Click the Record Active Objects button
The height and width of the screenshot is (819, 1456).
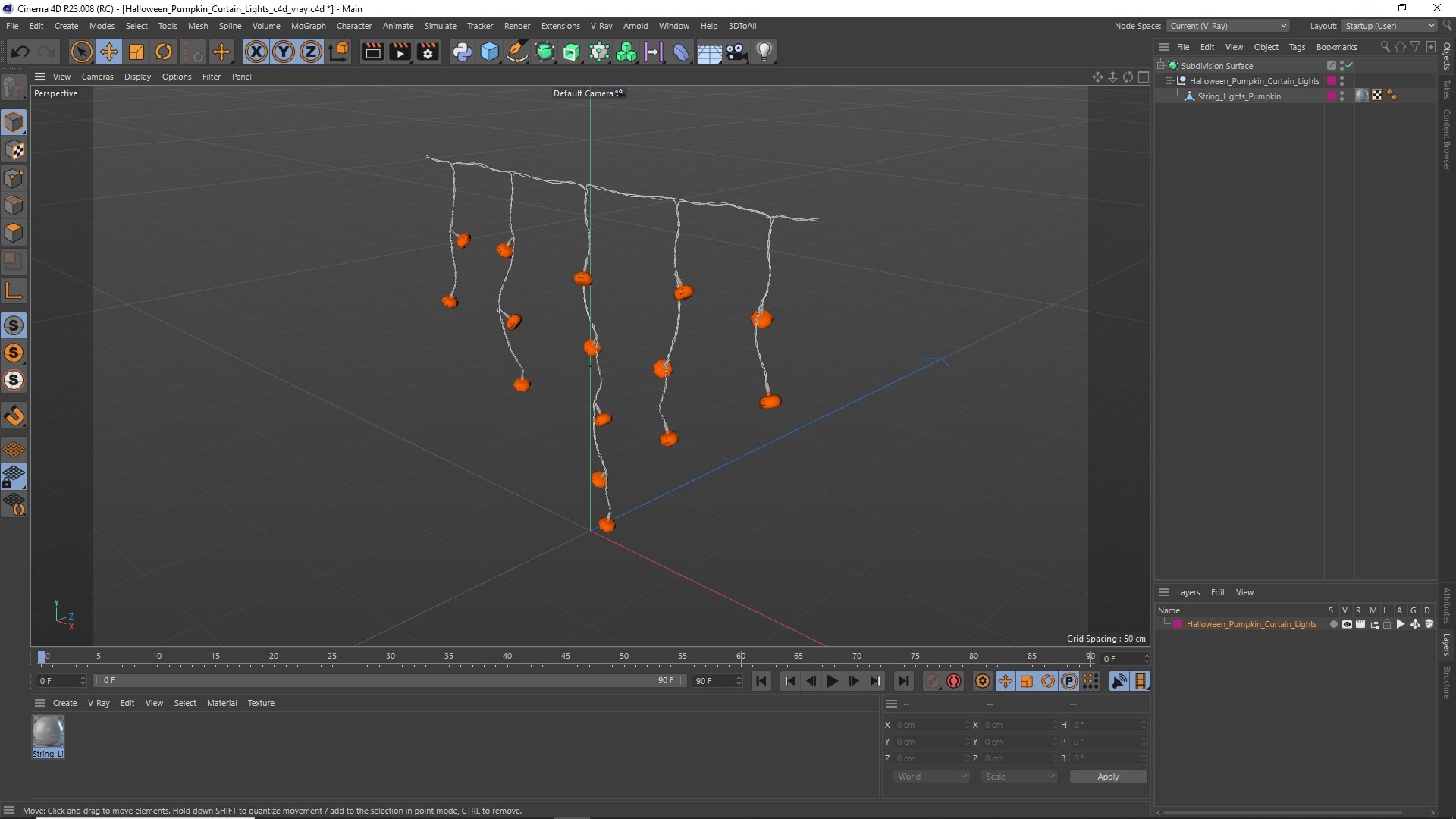932,681
